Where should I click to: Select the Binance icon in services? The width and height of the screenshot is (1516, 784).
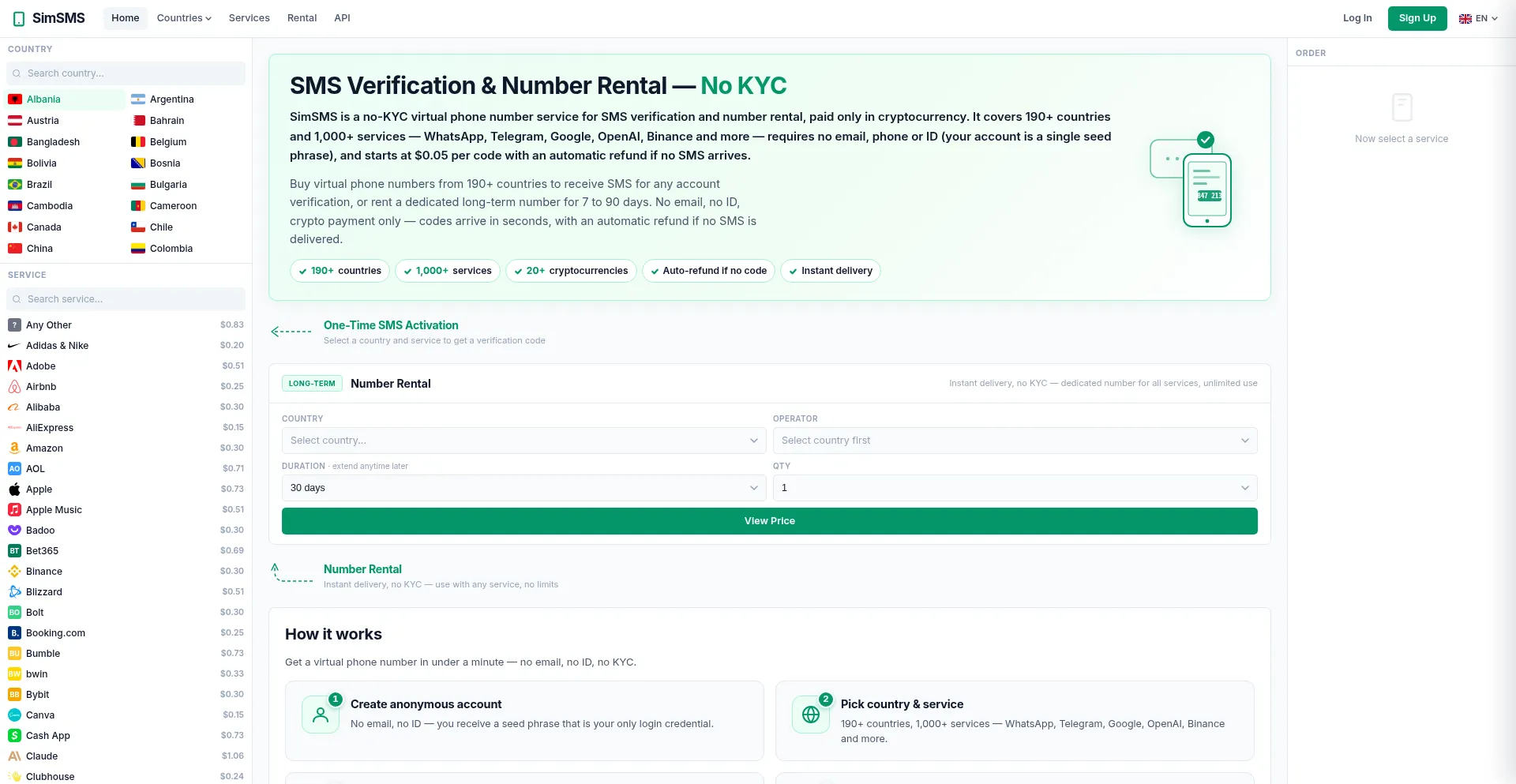(x=14, y=572)
